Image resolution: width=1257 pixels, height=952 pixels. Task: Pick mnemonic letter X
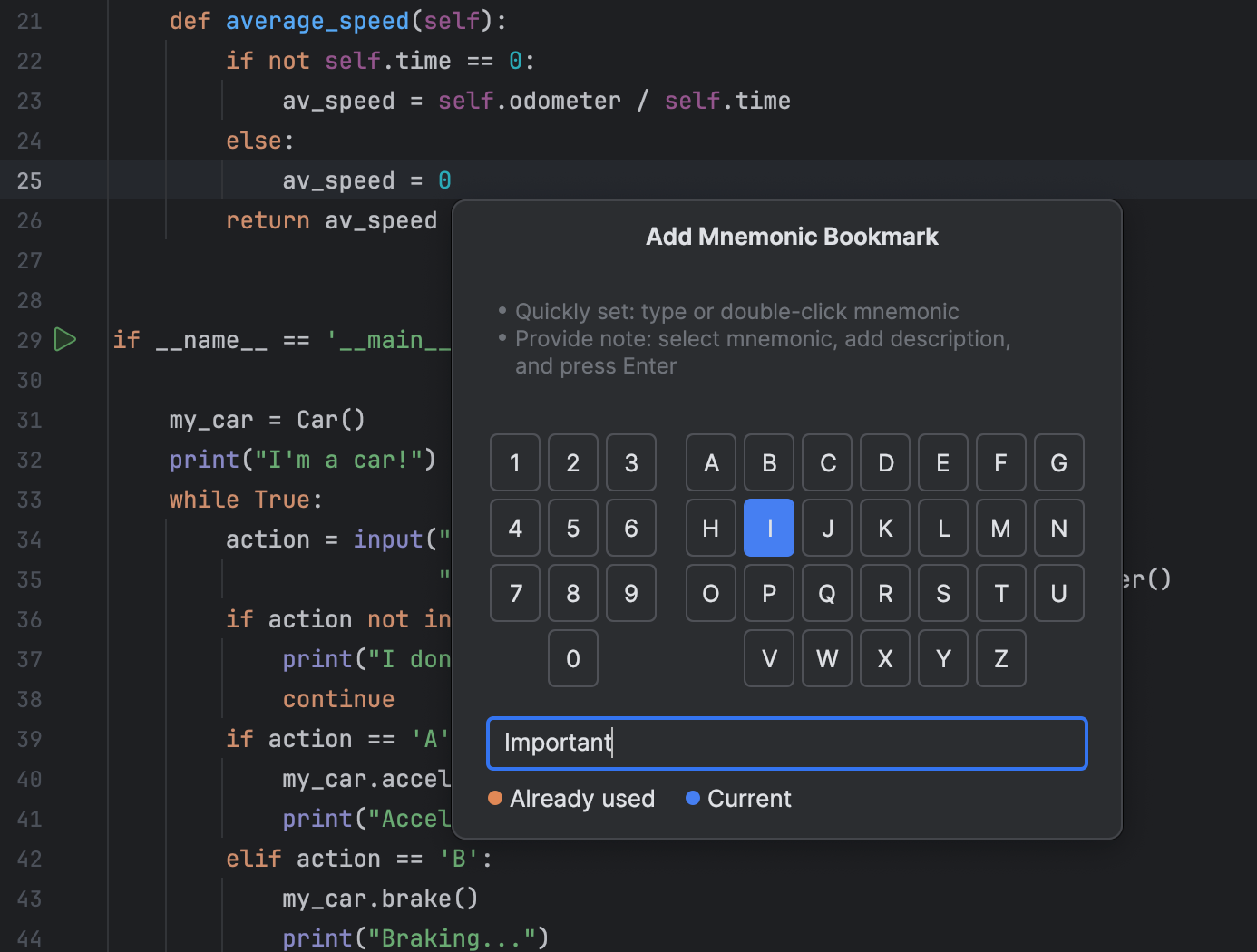pyautogui.click(x=884, y=658)
